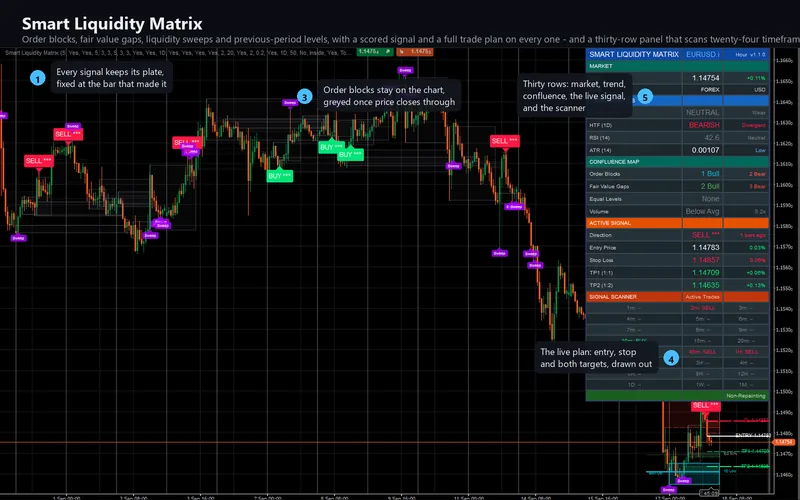Screen dimensions: 800x500
Task: Click the 2 Bull fair value gaps cell
Action: (x=710, y=186)
